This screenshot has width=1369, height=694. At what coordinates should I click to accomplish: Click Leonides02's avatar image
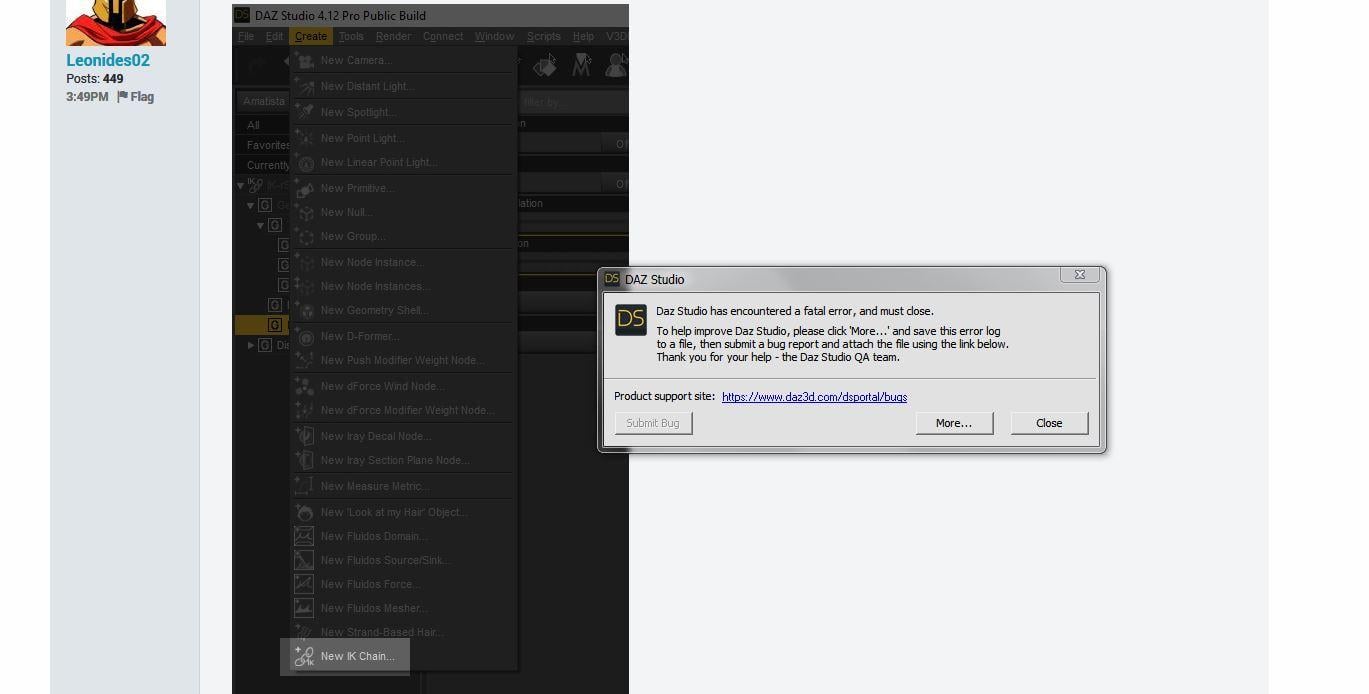(116, 23)
